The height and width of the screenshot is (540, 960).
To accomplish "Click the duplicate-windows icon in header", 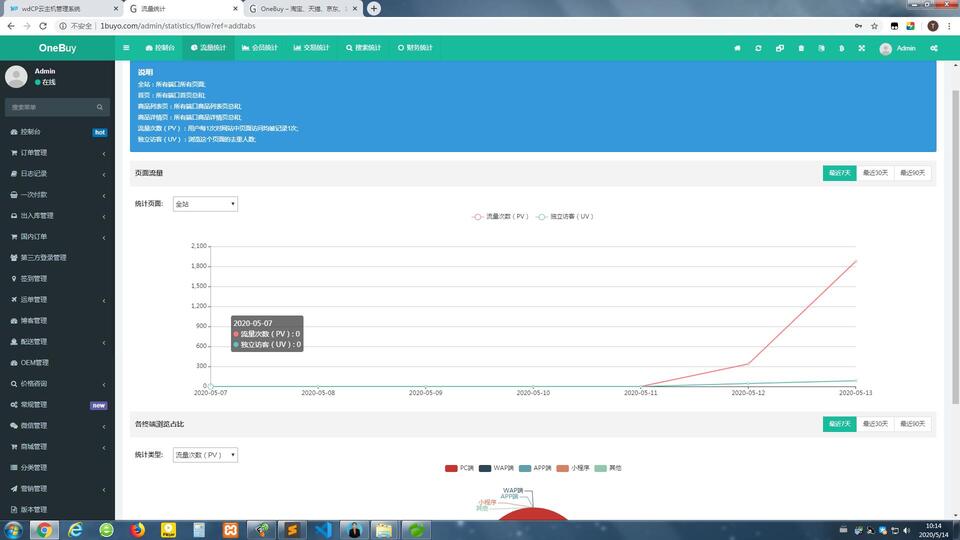I will [x=779, y=48].
